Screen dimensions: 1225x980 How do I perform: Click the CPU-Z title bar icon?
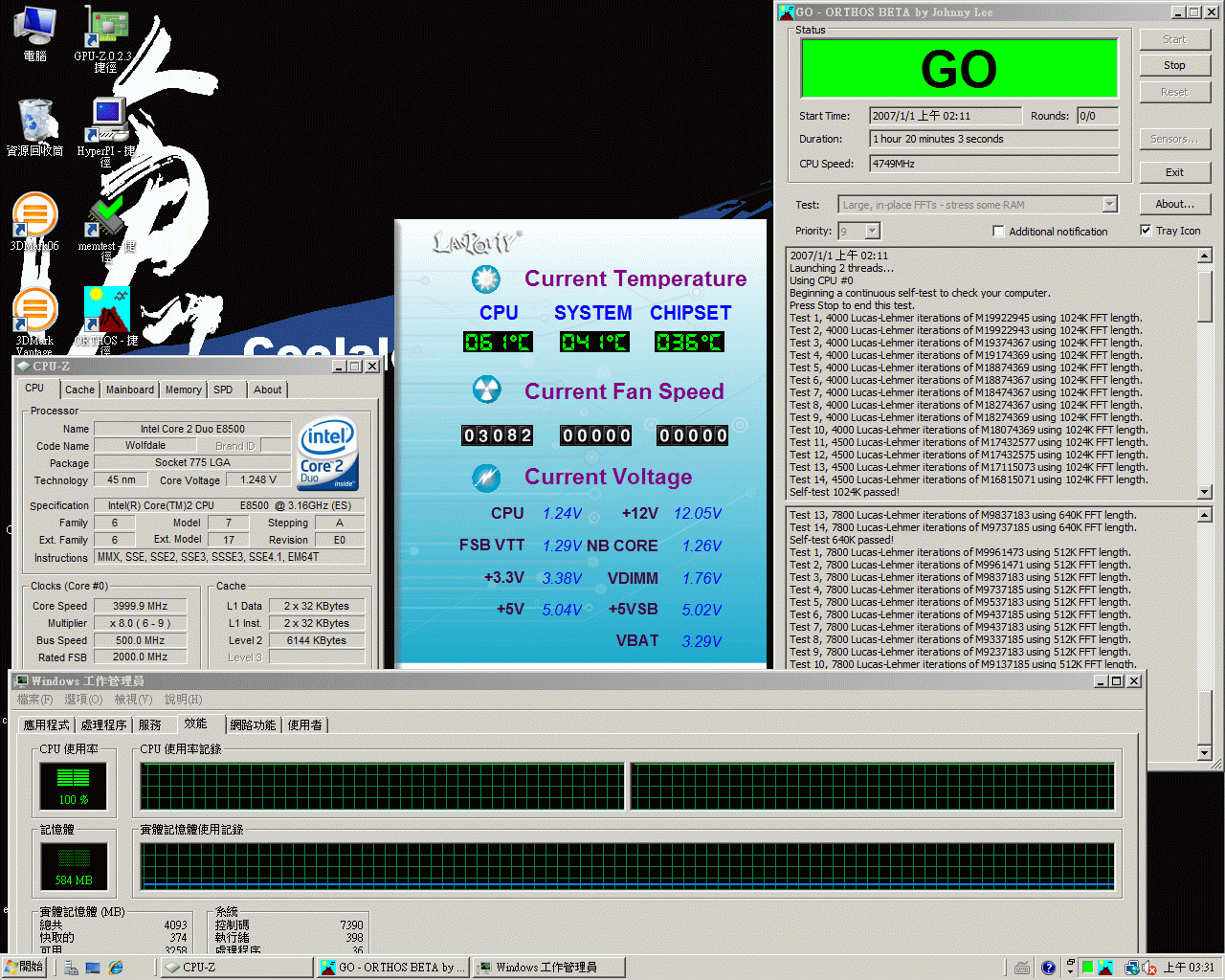point(24,366)
